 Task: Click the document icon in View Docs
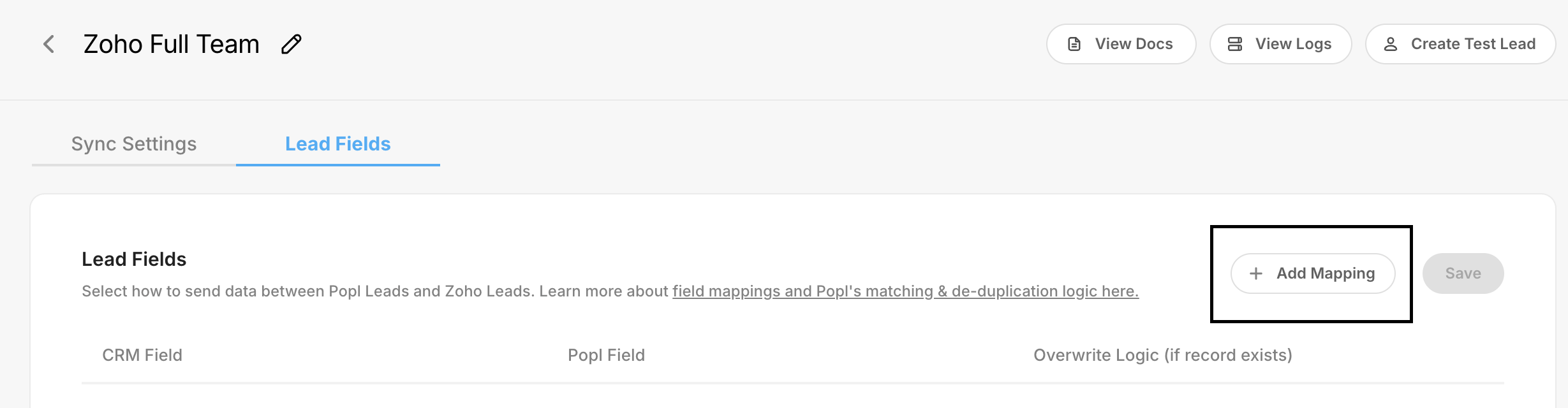click(1074, 44)
